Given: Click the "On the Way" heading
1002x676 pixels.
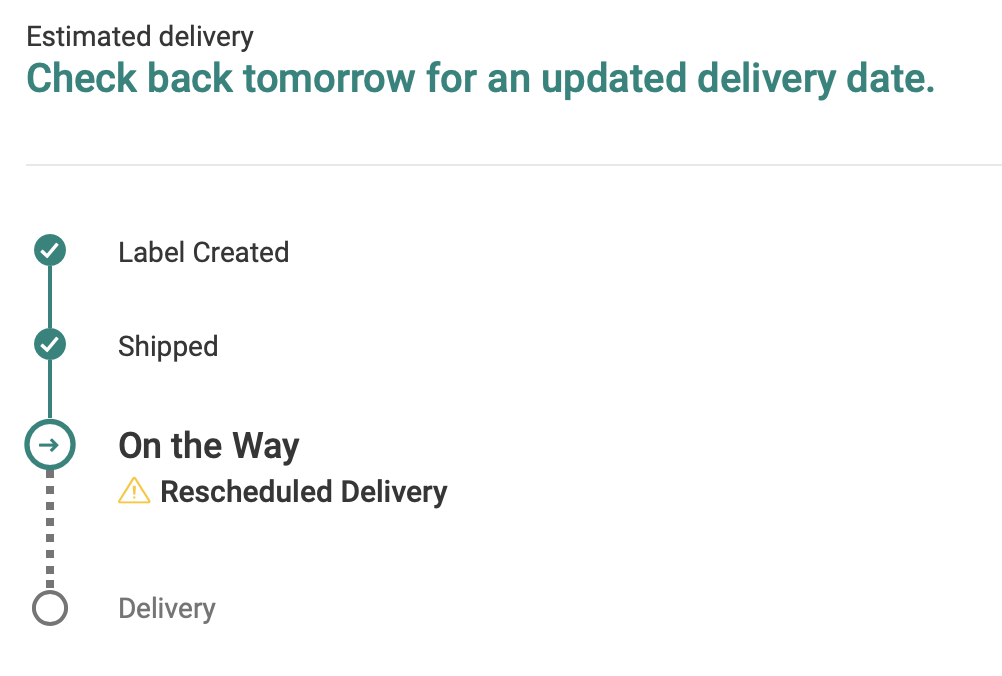Looking at the screenshot, I should (208, 446).
